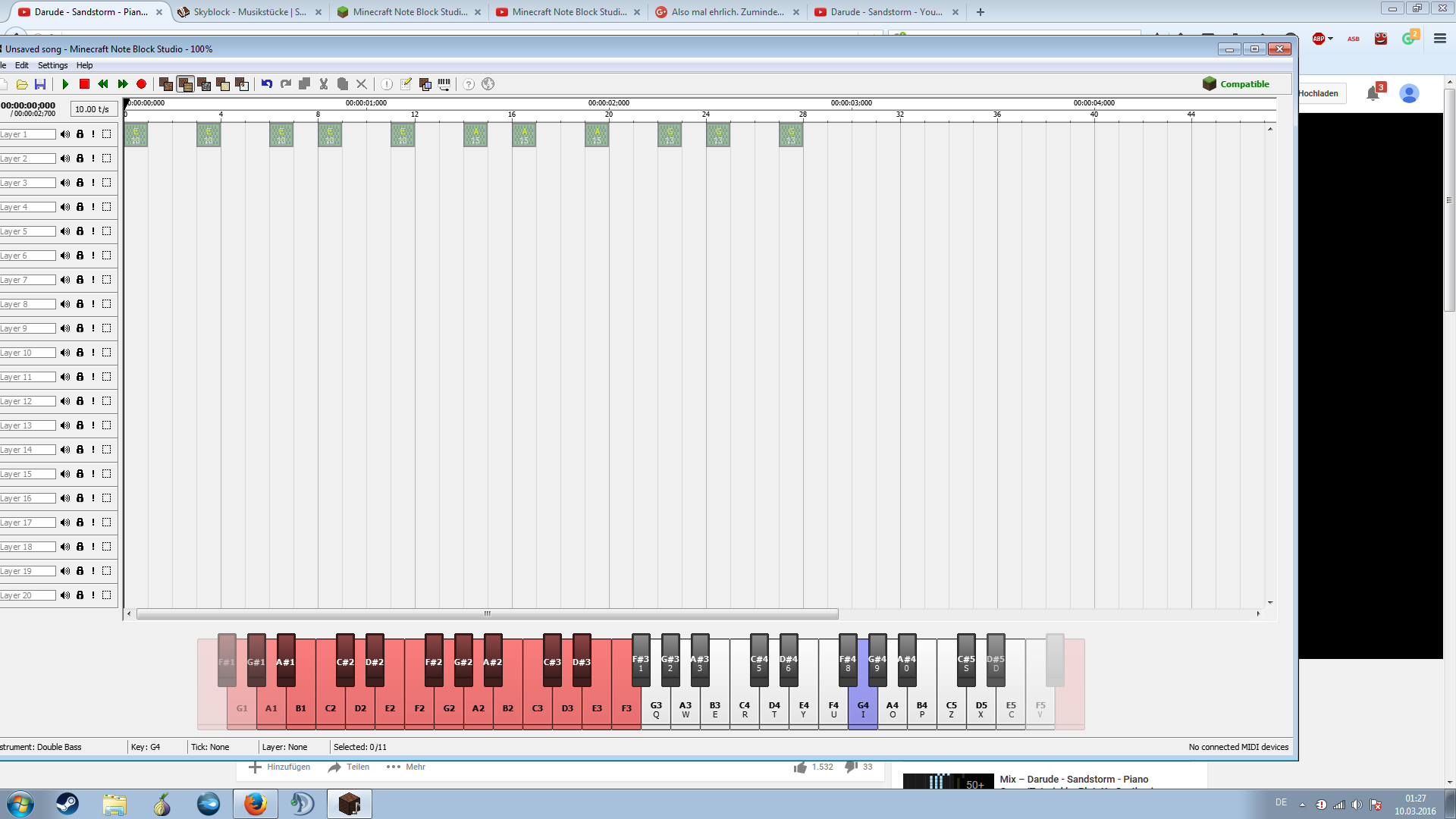Switch to the Skyblock - Musikstücke browser tab
The image size is (1456, 819).
click(249, 12)
